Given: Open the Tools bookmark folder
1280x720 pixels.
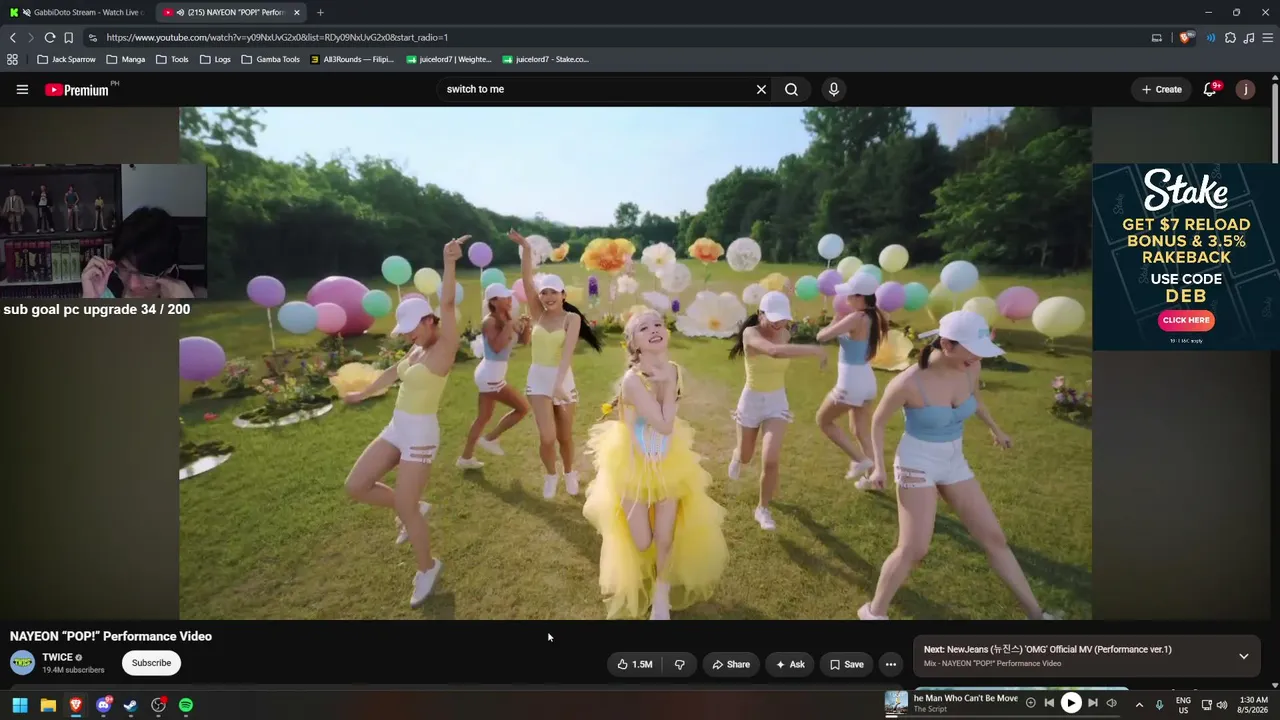Looking at the screenshot, I should click(x=172, y=59).
